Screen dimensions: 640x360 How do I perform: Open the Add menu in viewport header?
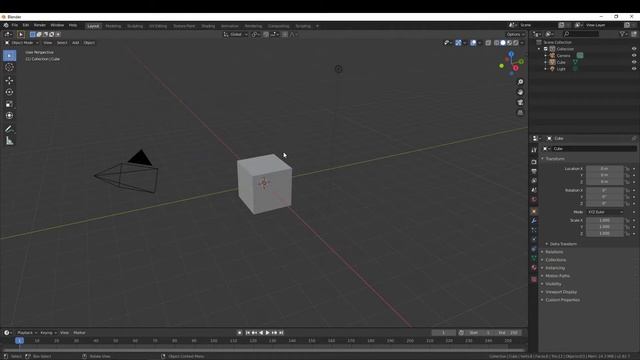pyautogui.click(x=76, y=43)
